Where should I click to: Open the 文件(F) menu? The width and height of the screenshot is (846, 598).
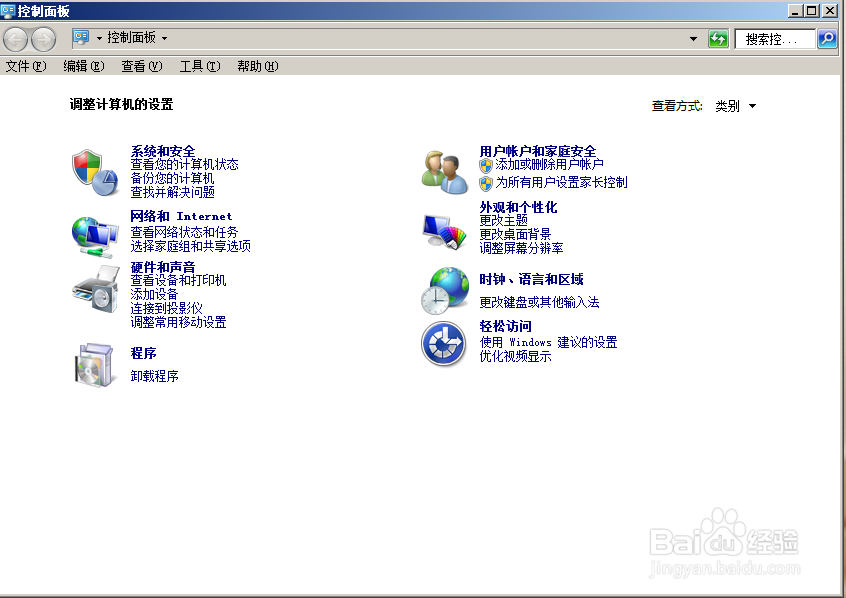point(26,66)
